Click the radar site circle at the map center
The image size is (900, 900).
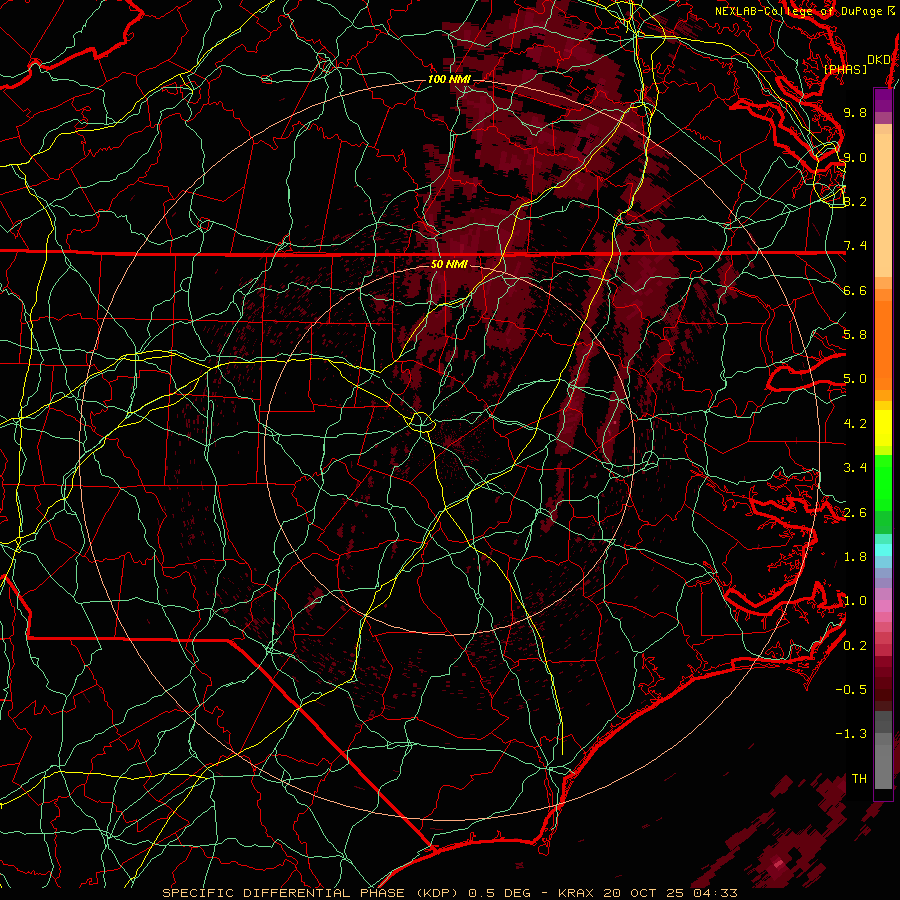click(x=421, y=422)
